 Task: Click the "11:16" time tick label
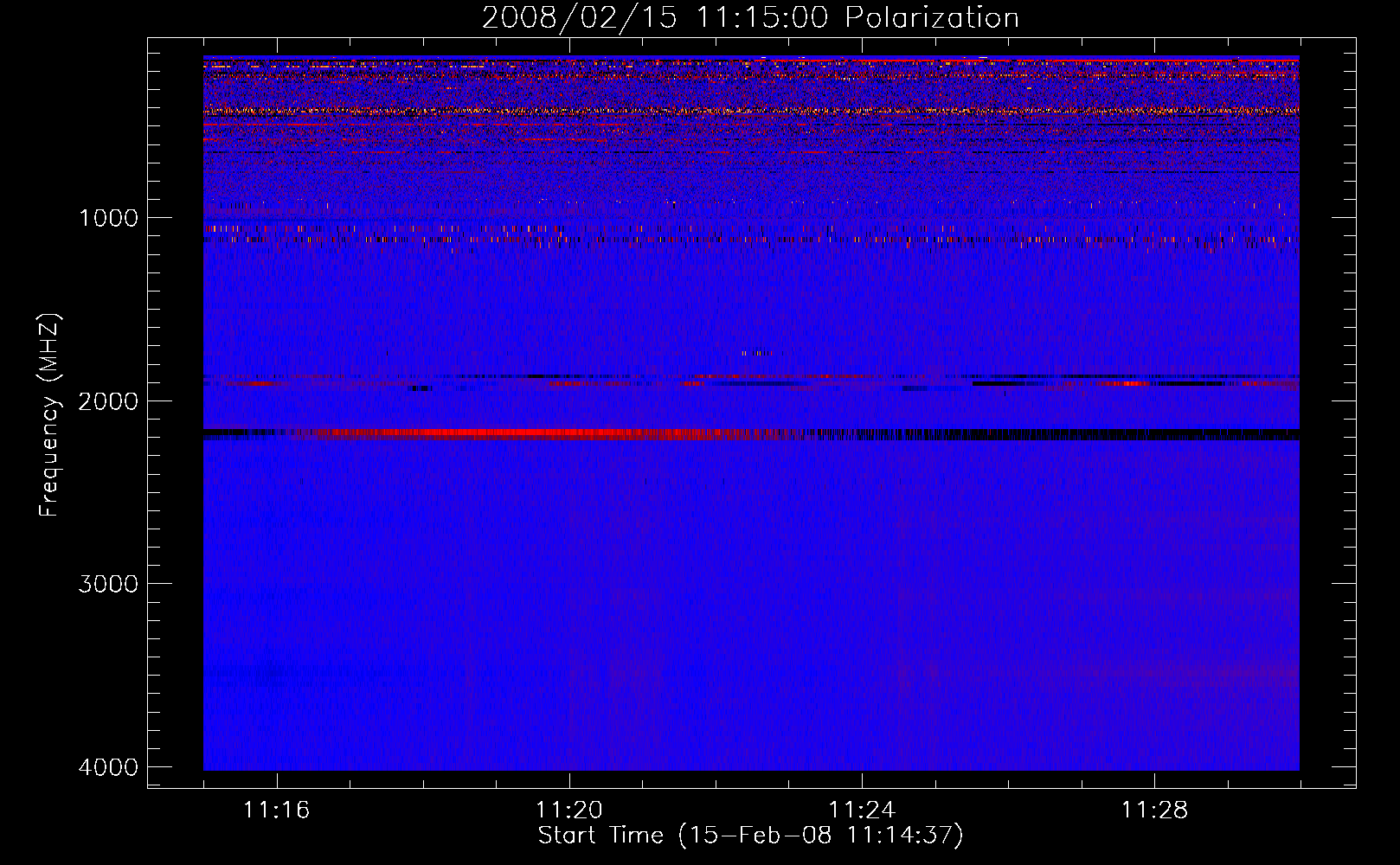point(277,810)
